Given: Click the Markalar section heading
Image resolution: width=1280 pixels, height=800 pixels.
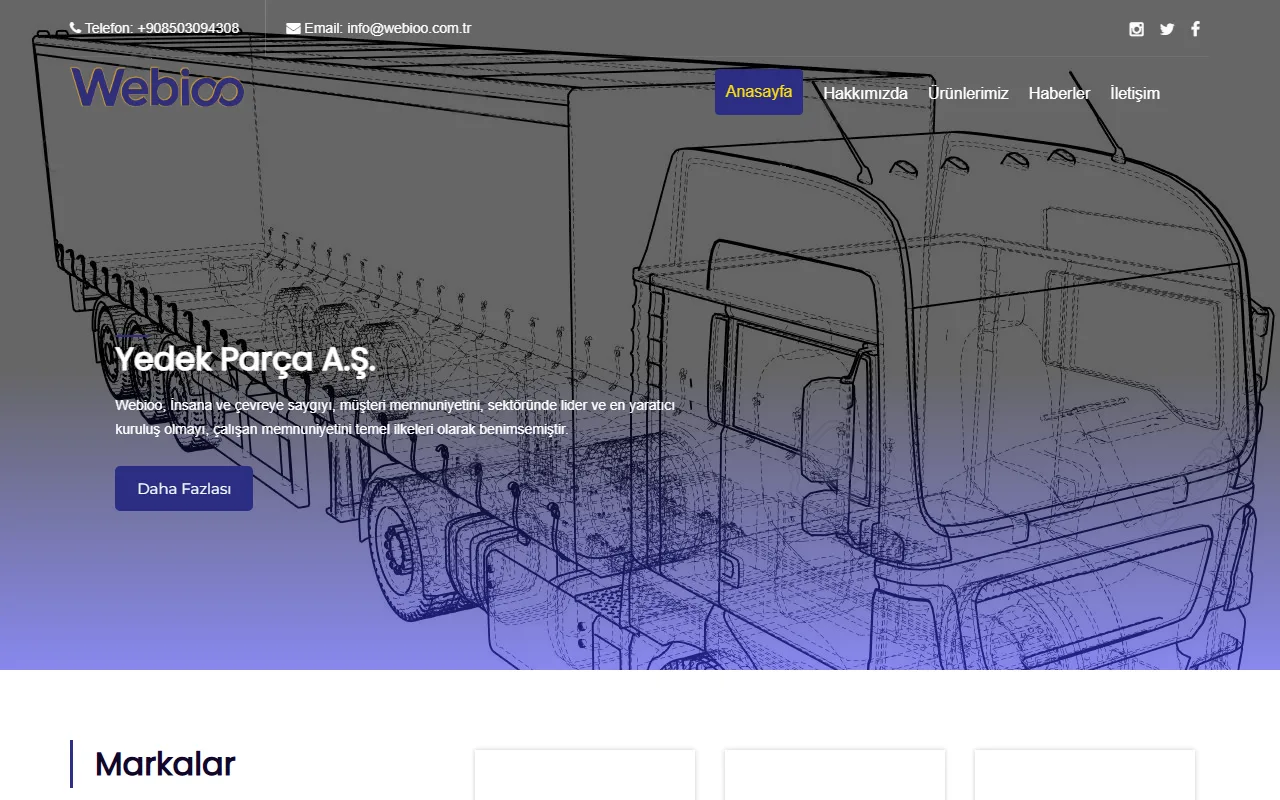Looking at the screenshot, I should (165, 764).
